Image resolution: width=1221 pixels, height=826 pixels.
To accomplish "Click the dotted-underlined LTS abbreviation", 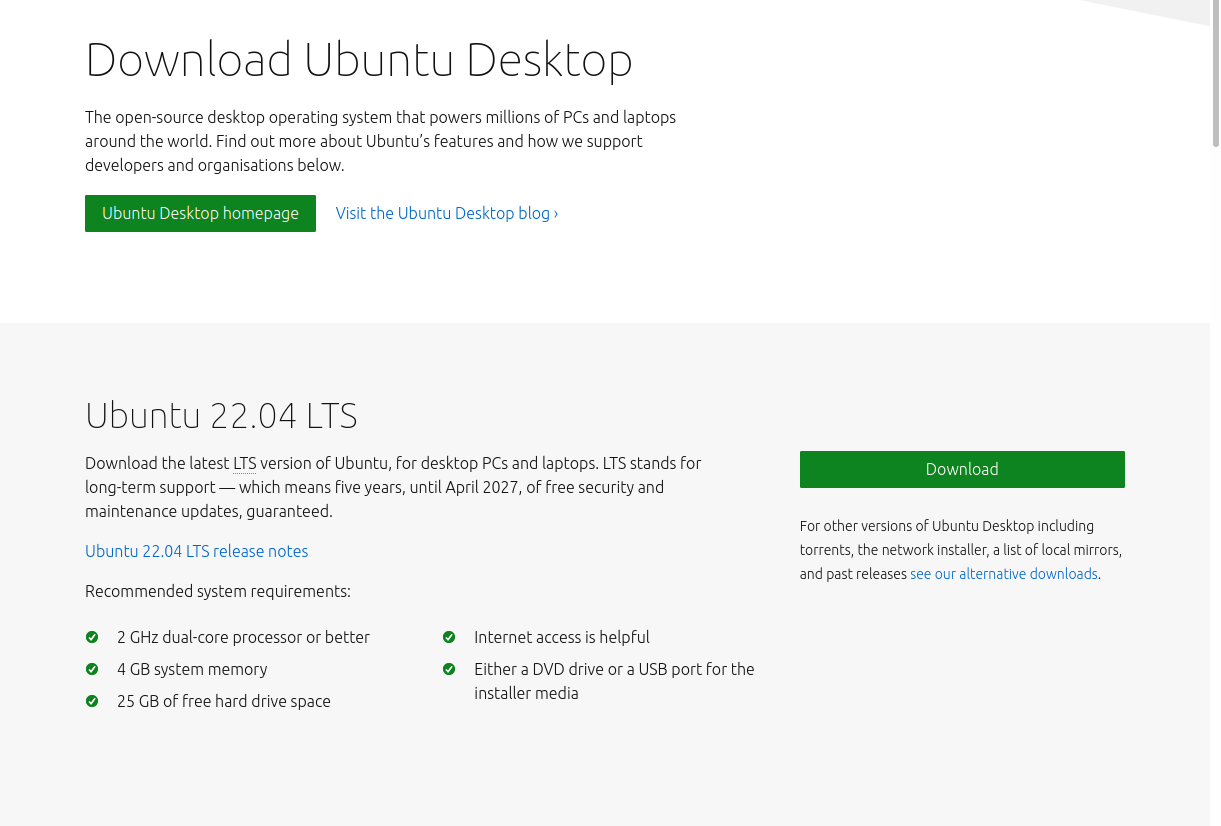I will tap(244, 463).
